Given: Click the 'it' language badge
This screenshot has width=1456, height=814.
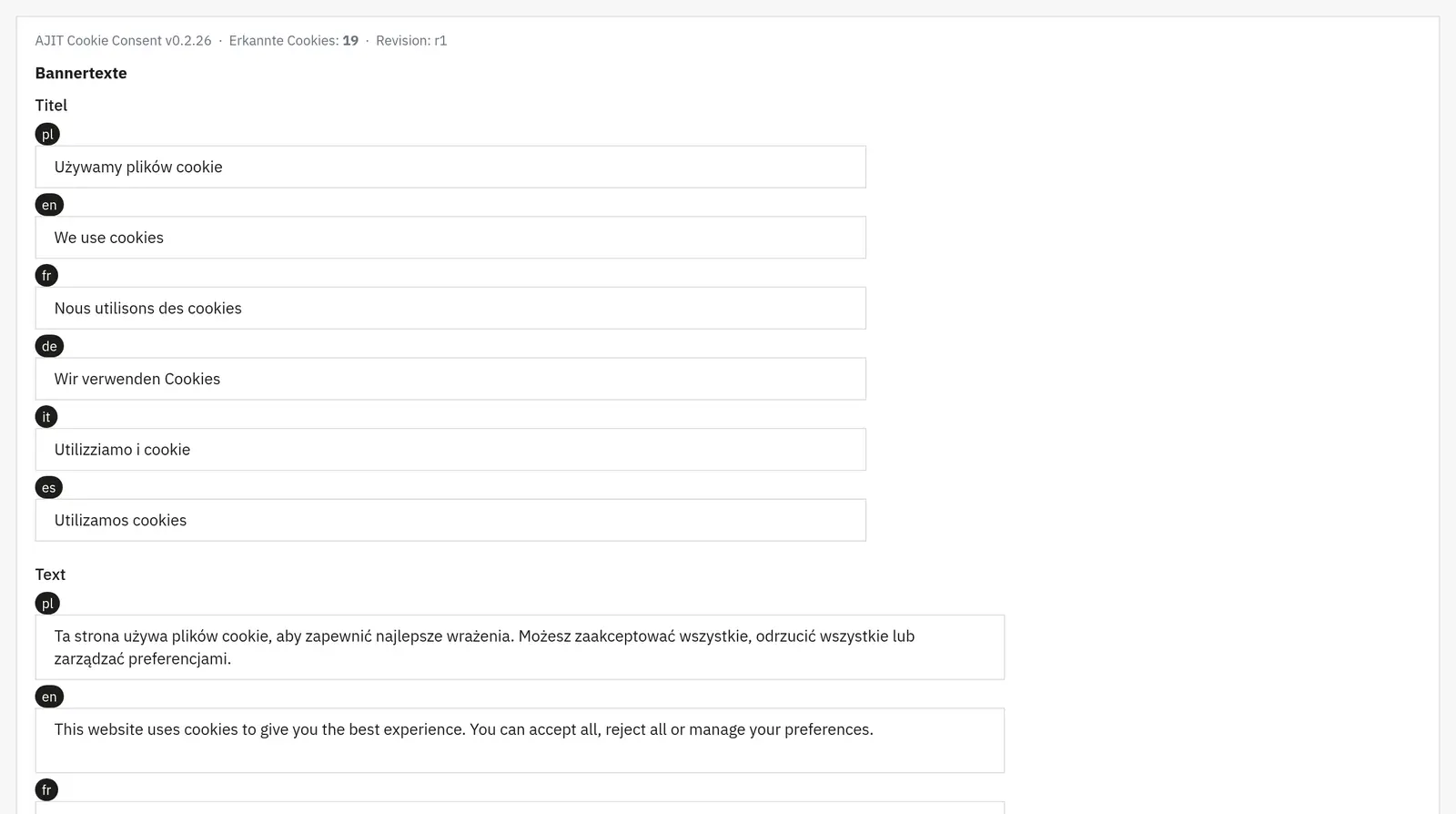Looking at the screenshot, I should click(46, 417).
